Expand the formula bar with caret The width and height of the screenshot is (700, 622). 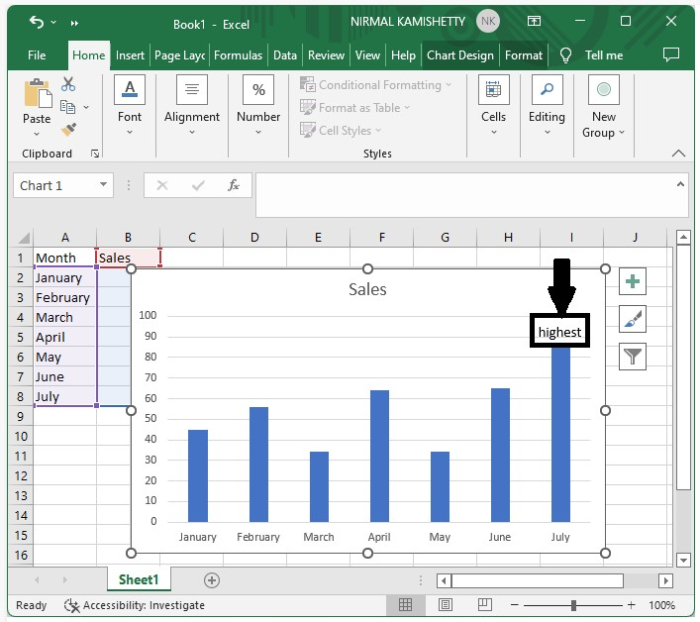pos(680,184)
